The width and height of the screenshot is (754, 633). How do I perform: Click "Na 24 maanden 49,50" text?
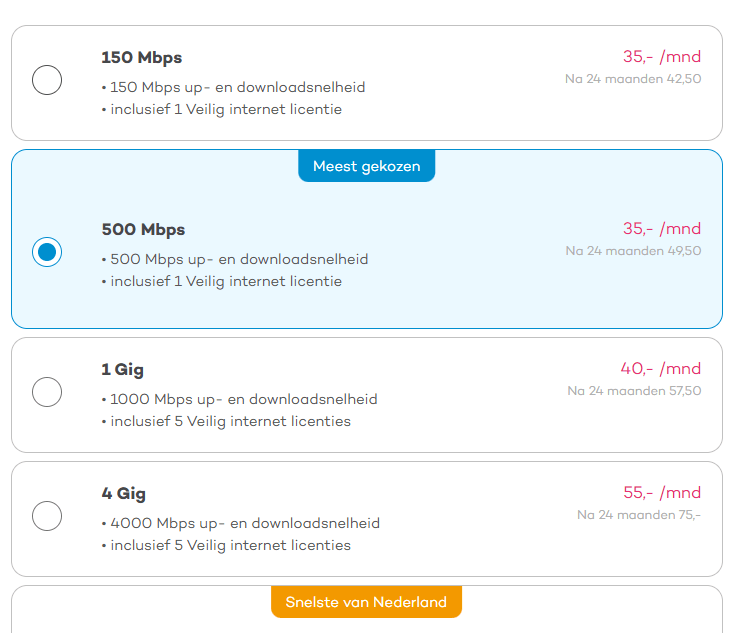(633, 251)
